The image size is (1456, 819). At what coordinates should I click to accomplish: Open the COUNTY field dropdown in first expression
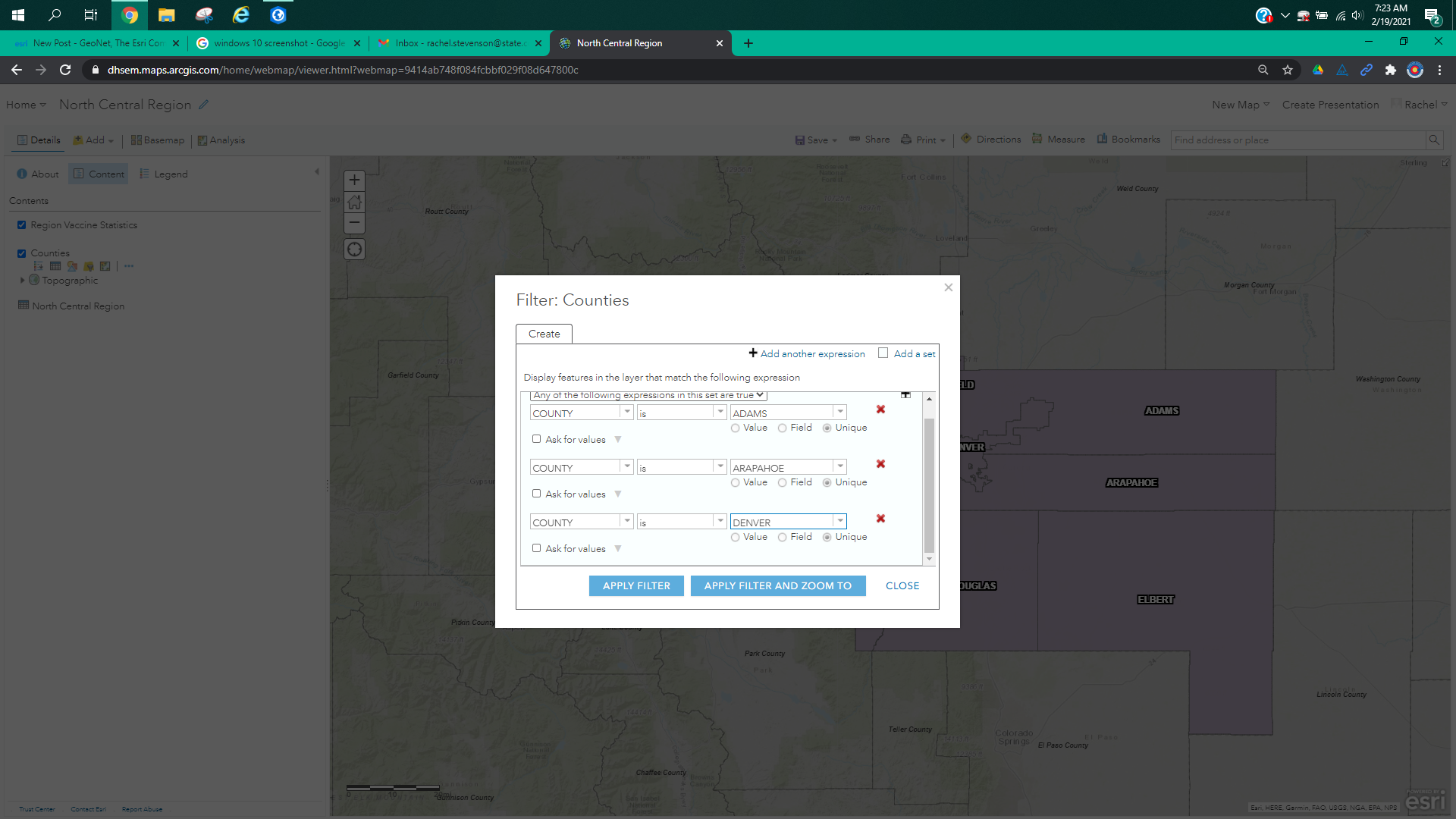click(626, 412)
